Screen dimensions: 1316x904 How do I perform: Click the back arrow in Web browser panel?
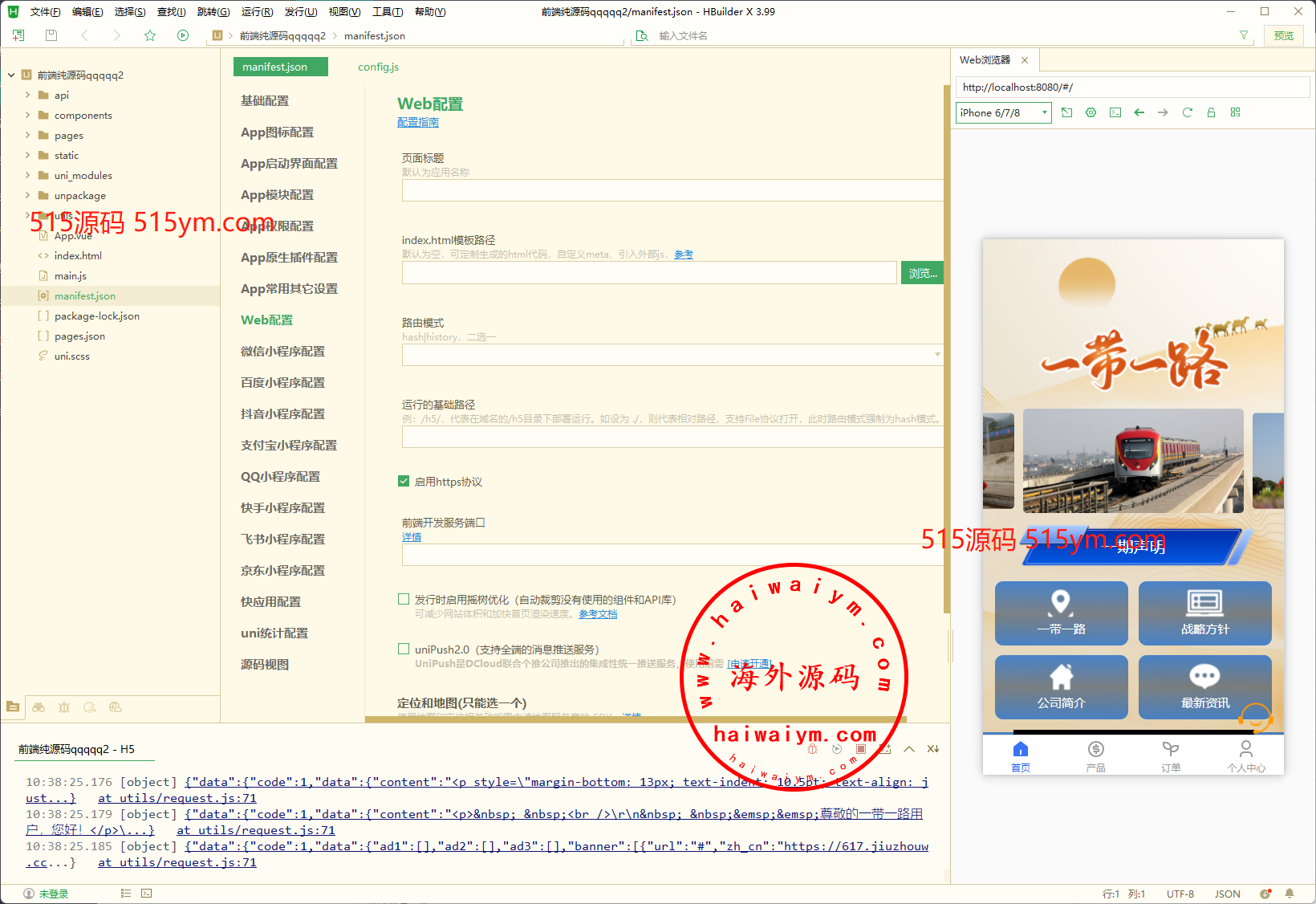pyautogui.click(x=1139, y=112)
